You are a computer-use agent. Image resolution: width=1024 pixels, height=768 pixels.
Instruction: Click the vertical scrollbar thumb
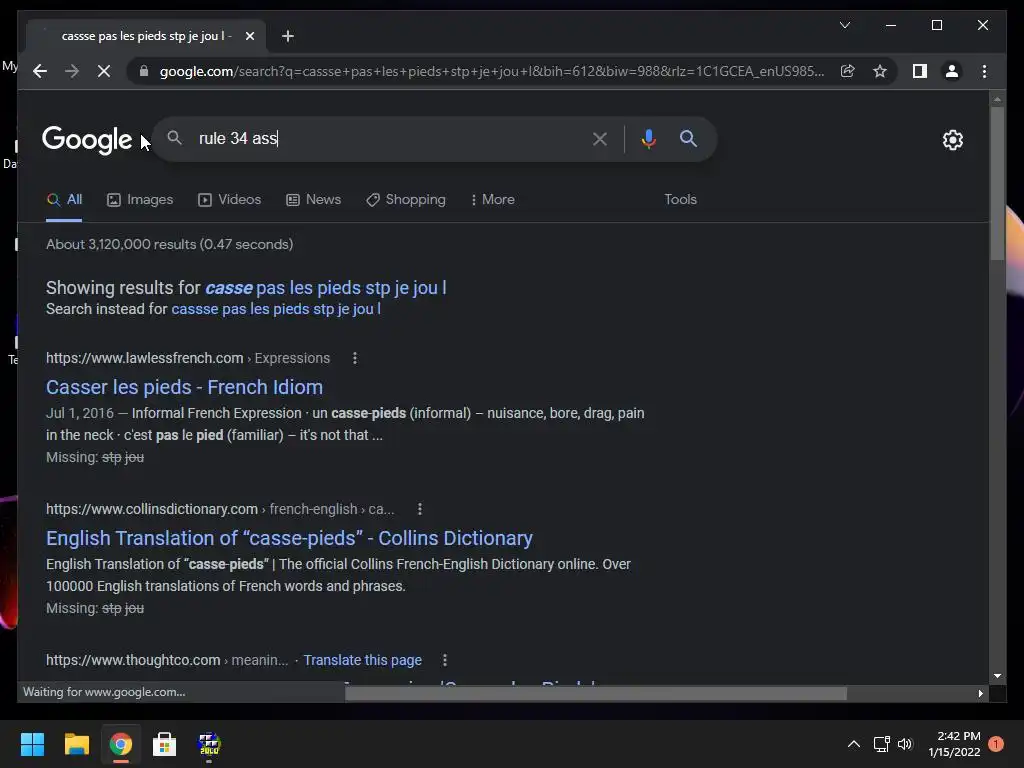[997, 183]
